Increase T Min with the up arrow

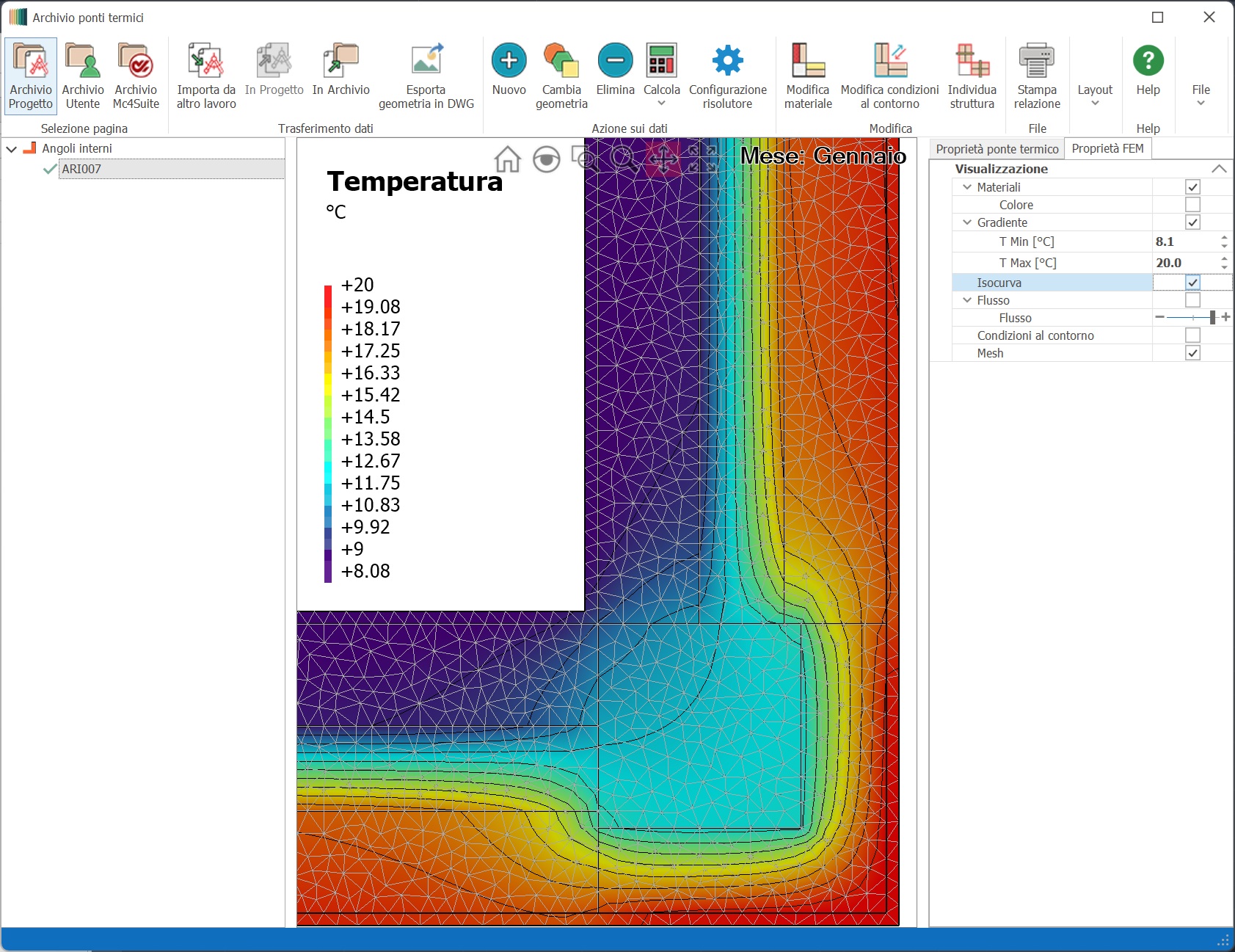[1224, 237]
